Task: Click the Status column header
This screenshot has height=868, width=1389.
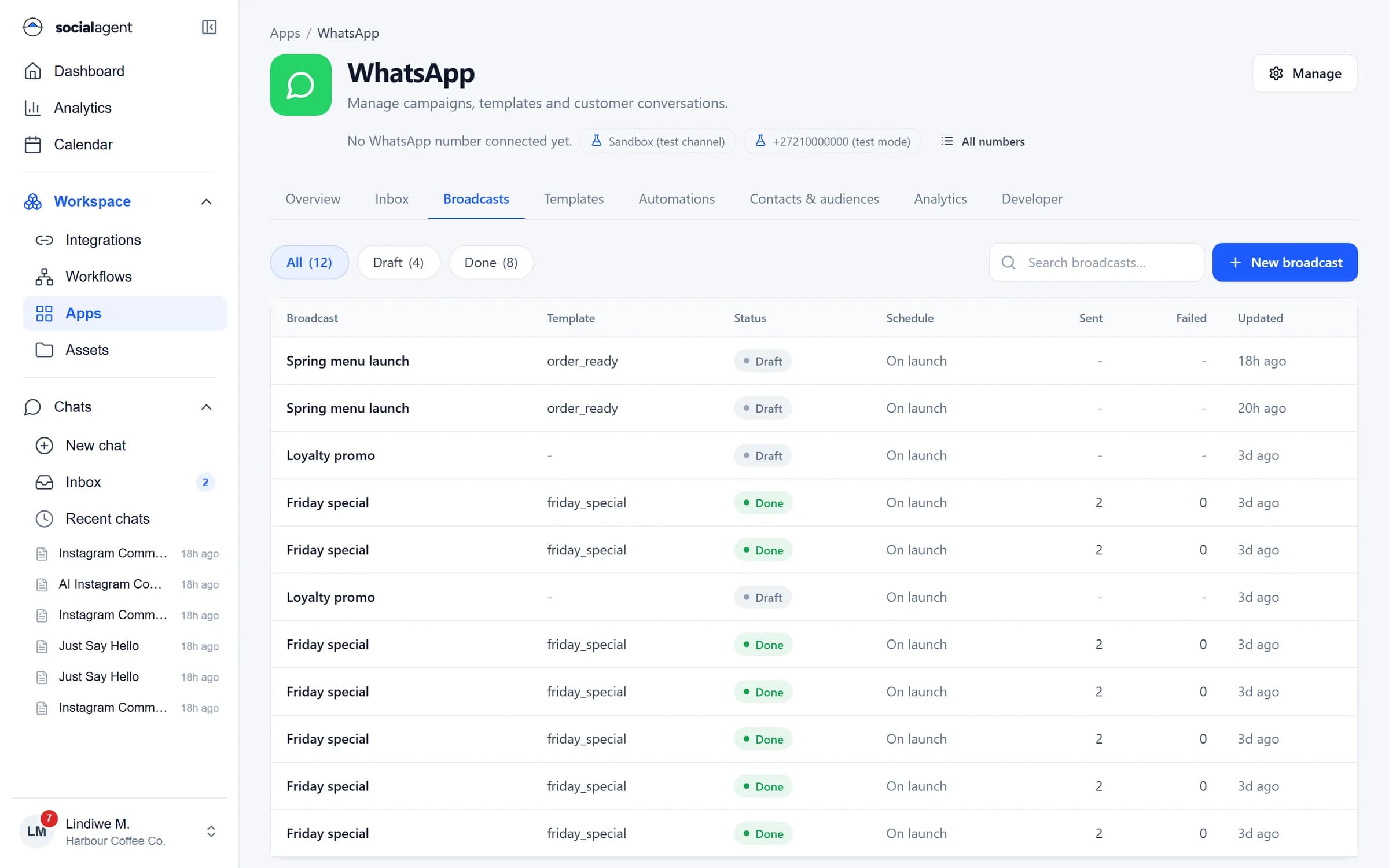Action: [750, 318]
